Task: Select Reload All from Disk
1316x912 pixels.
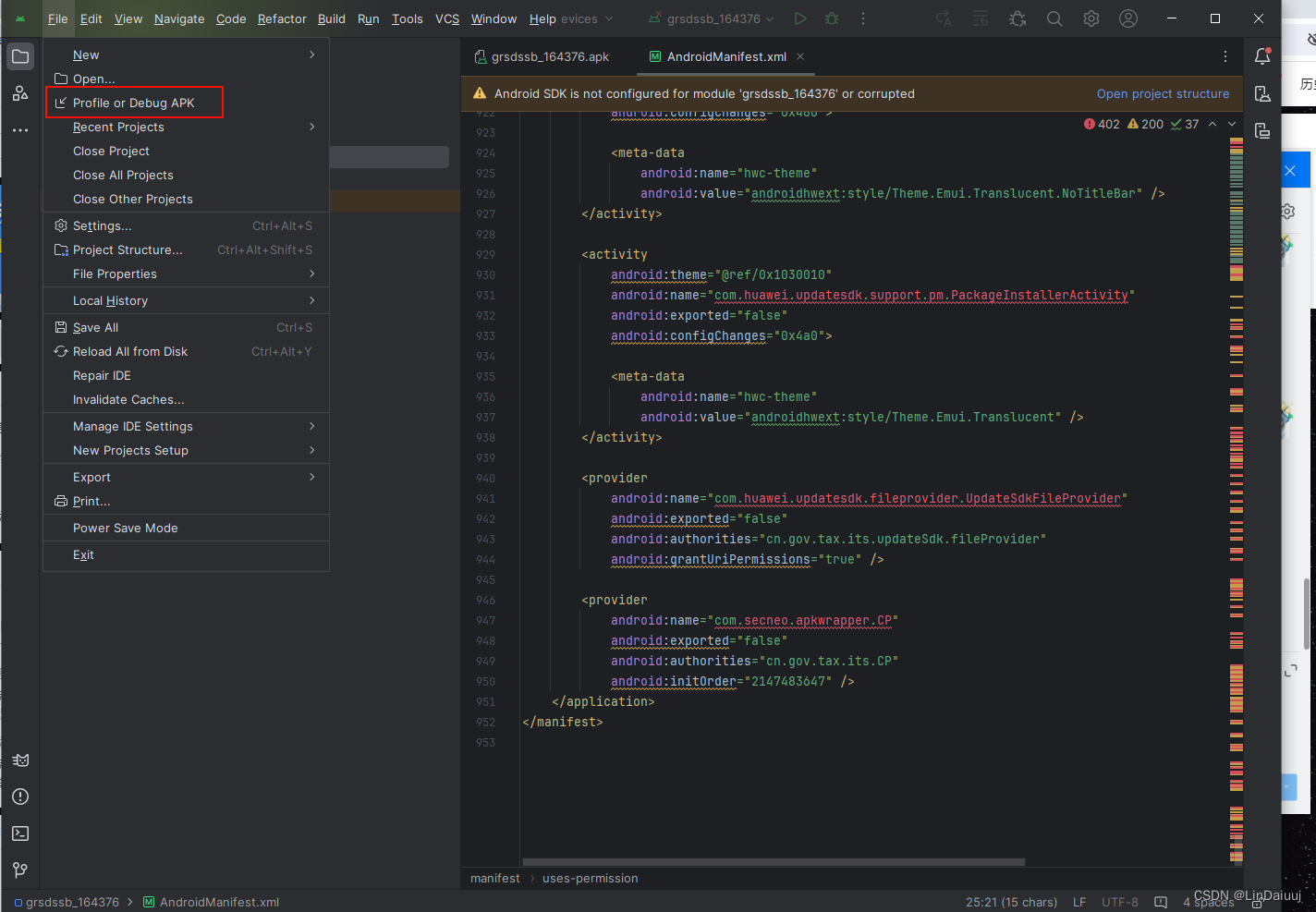Action: click(186, 351)
